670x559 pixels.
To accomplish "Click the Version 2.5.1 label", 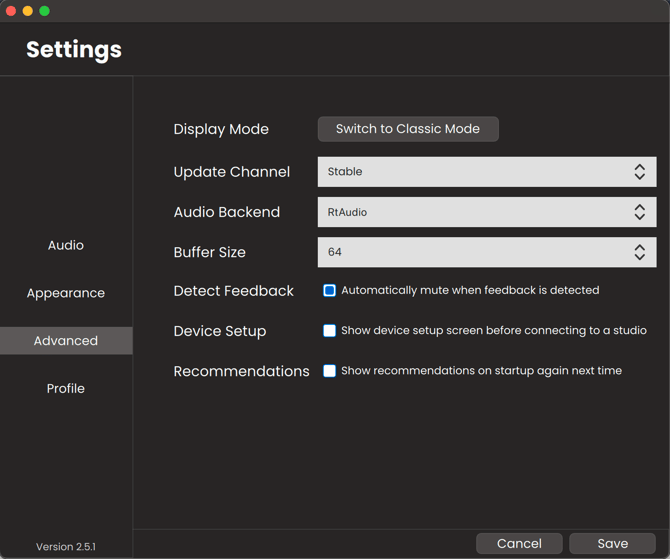I will click(66, 547).
